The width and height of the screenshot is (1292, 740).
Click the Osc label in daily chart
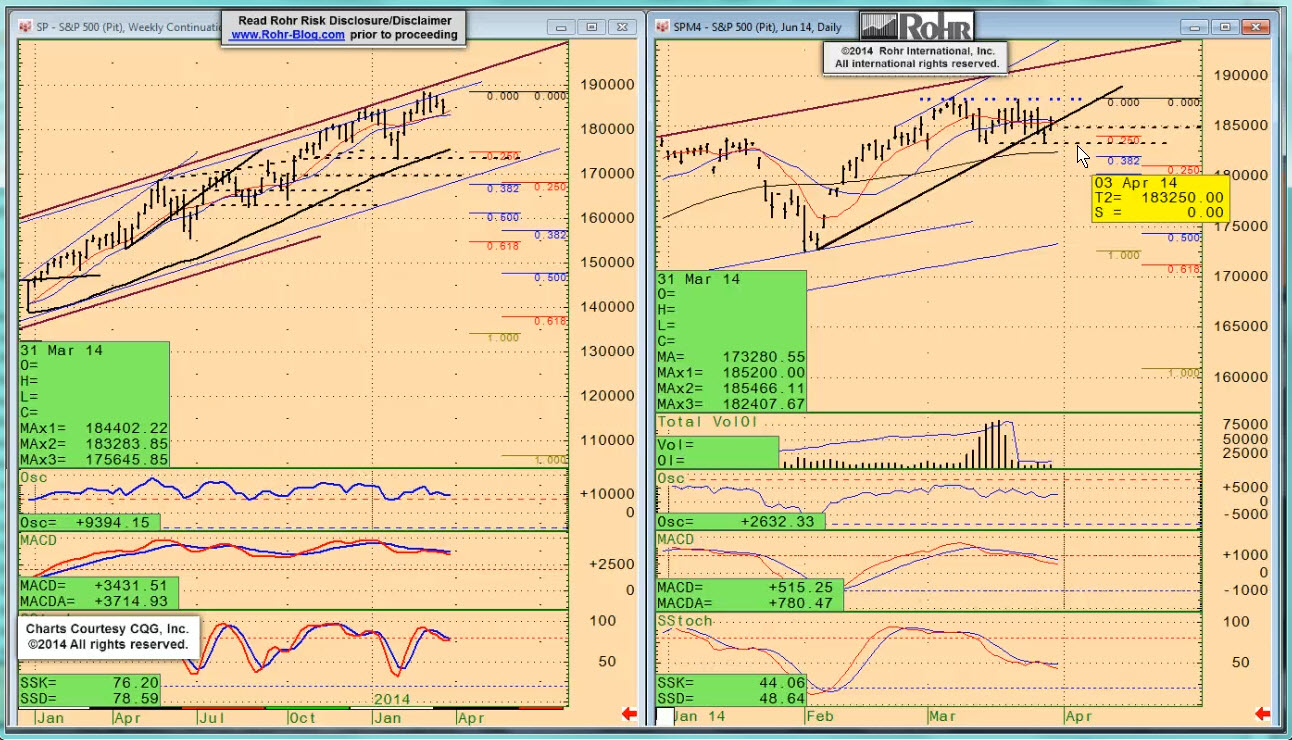coord(670,479)
